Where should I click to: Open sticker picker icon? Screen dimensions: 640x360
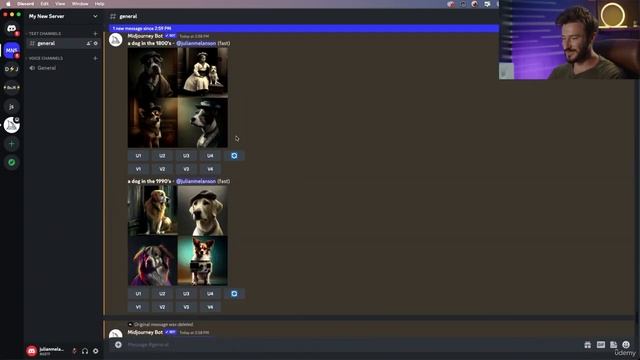pyautogui.click(x=613, y=345)
